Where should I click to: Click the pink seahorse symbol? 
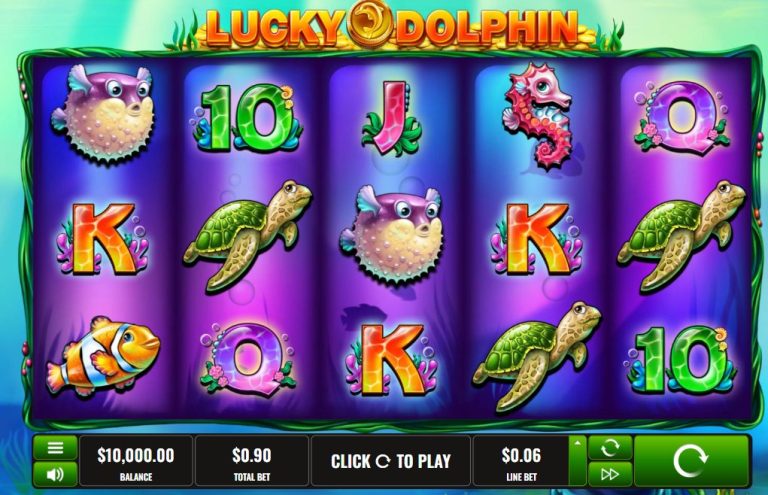pyautogui.click(x=539, y=116)
